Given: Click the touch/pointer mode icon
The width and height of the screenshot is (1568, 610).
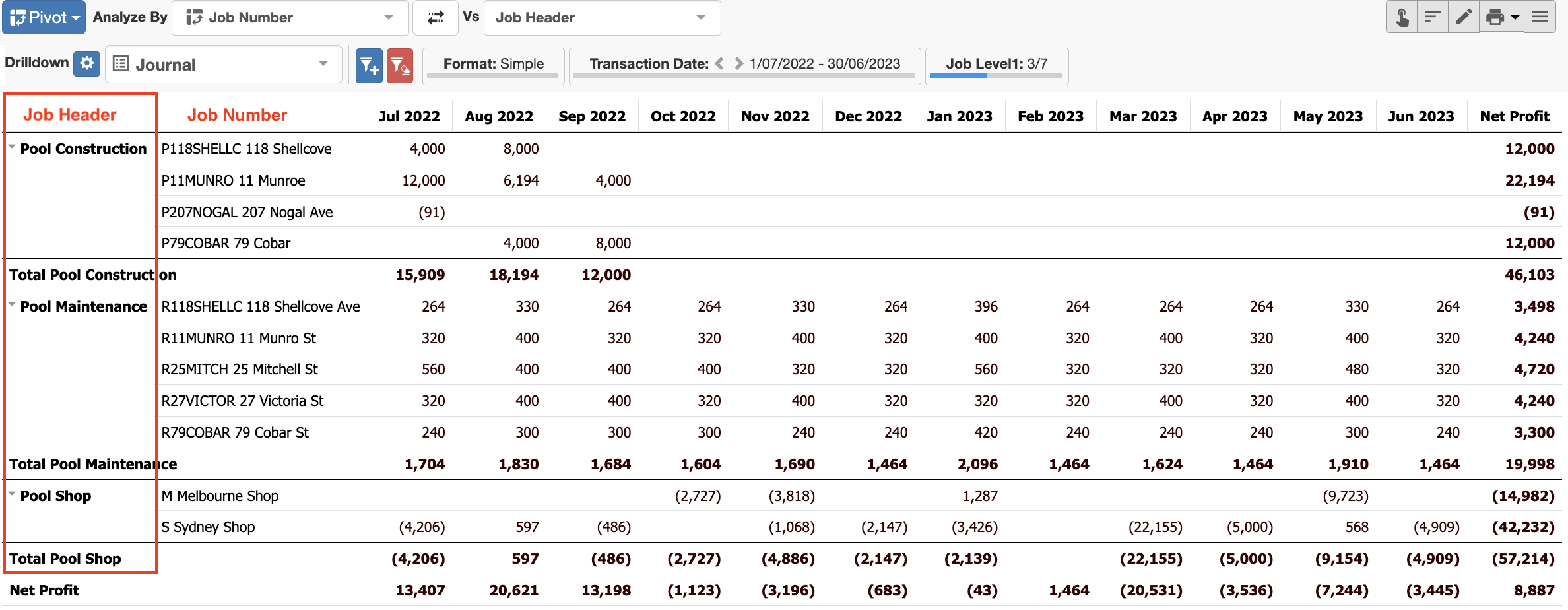Looking at the screenshot, I should (x=1402, y=17).
